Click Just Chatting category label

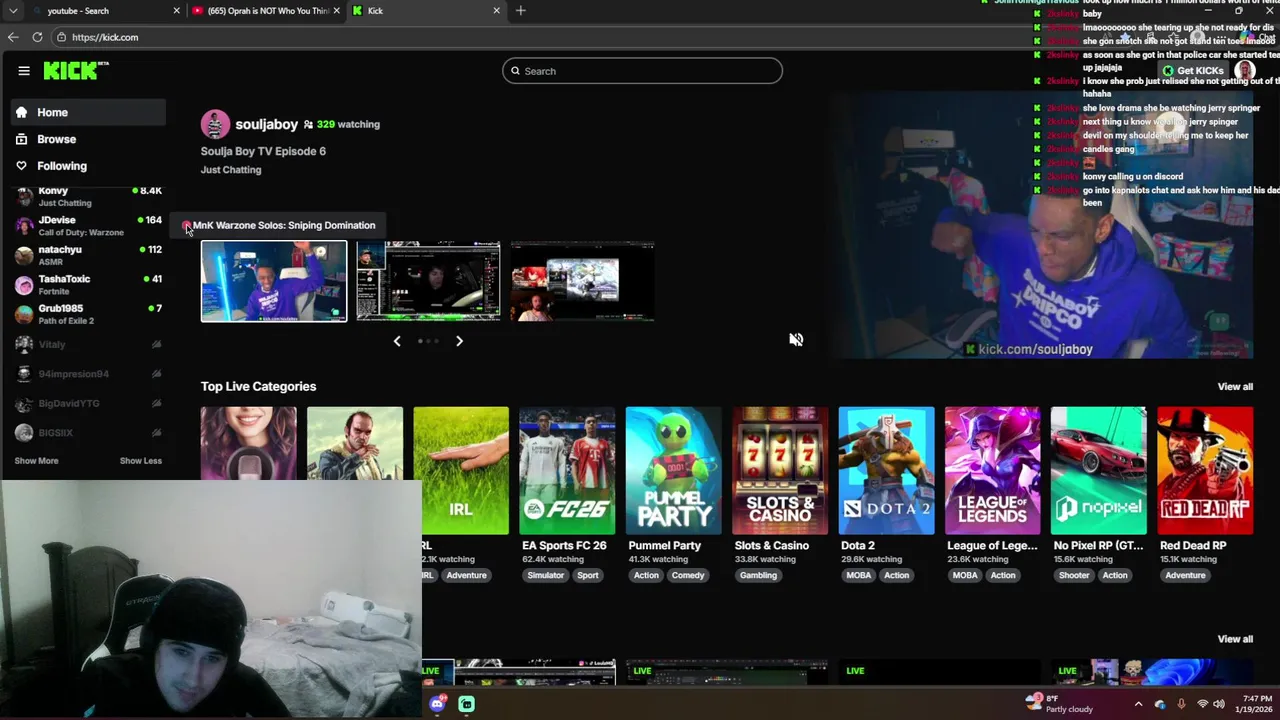(x=231, y=170)
